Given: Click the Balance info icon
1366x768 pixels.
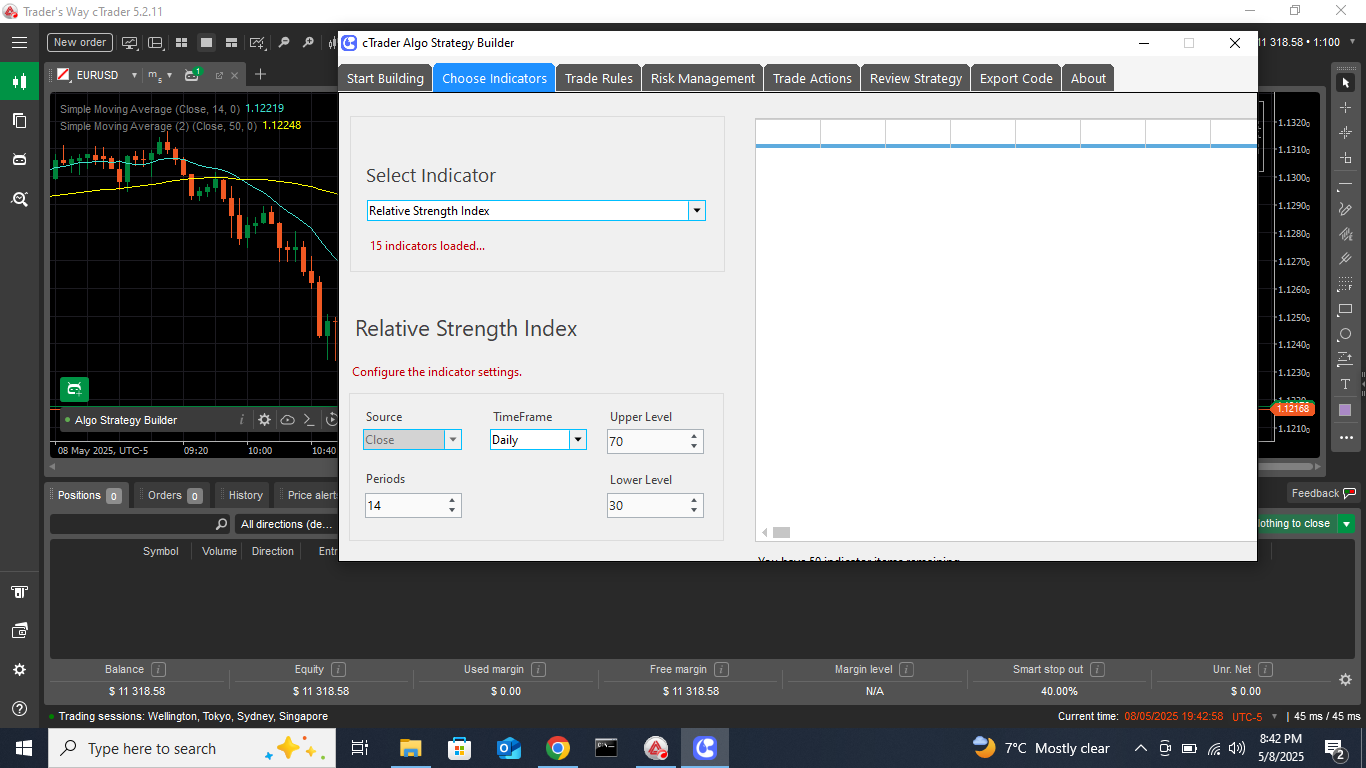Looking at the screenshot, I should click(x=158, y=670).
